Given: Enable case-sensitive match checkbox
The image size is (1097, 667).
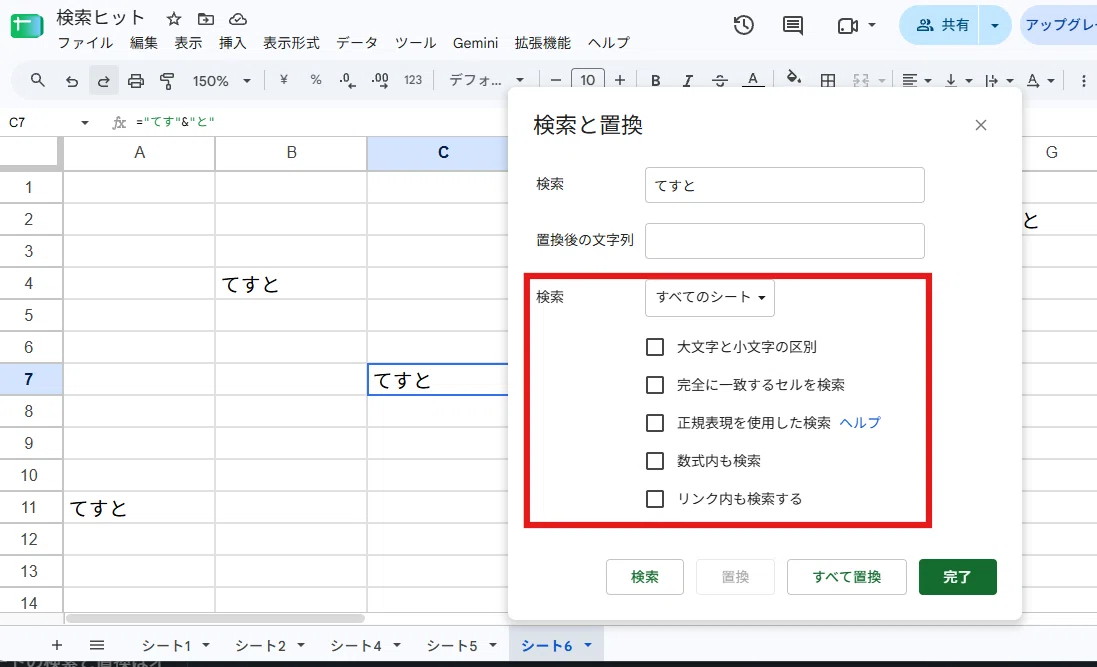Looking at the screenshot, I should (x=655, y=347).
